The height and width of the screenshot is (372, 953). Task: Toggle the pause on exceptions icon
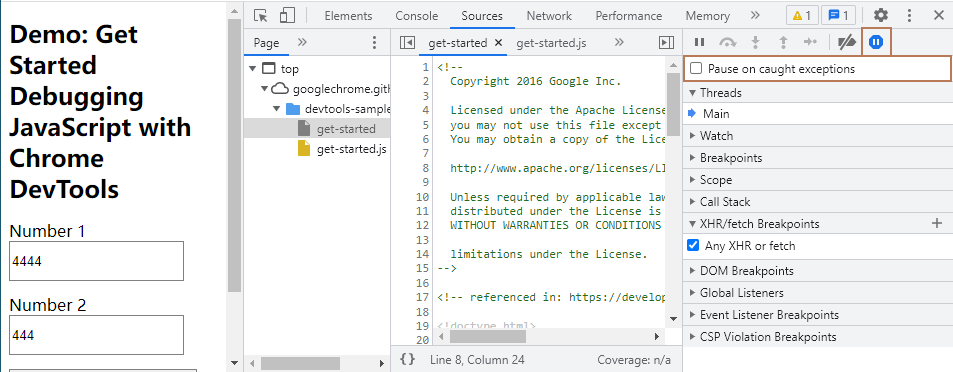click(x=876, y=42)
